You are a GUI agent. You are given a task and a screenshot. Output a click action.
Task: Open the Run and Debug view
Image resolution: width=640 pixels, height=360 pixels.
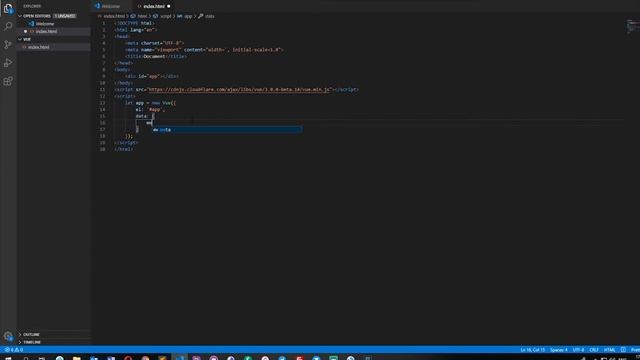pyautogui.click(x=8, y=62)
